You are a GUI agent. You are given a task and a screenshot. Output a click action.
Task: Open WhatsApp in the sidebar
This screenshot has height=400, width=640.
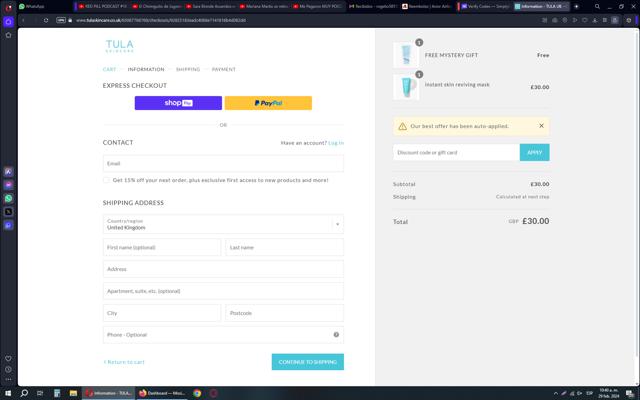coord(8,198)
